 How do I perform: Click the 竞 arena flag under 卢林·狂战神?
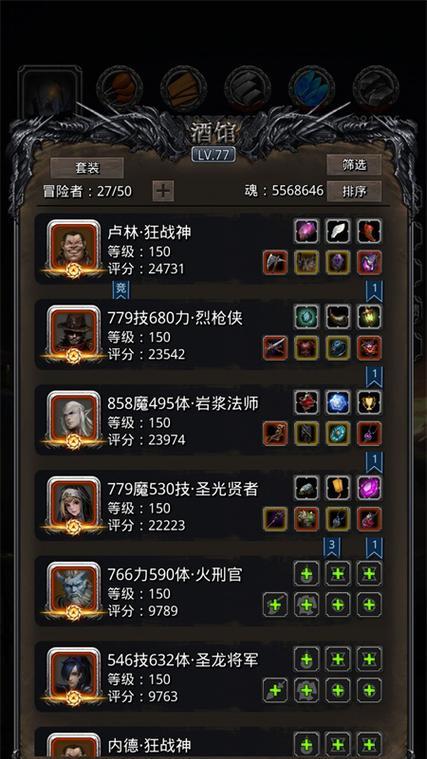click(121, 290)
